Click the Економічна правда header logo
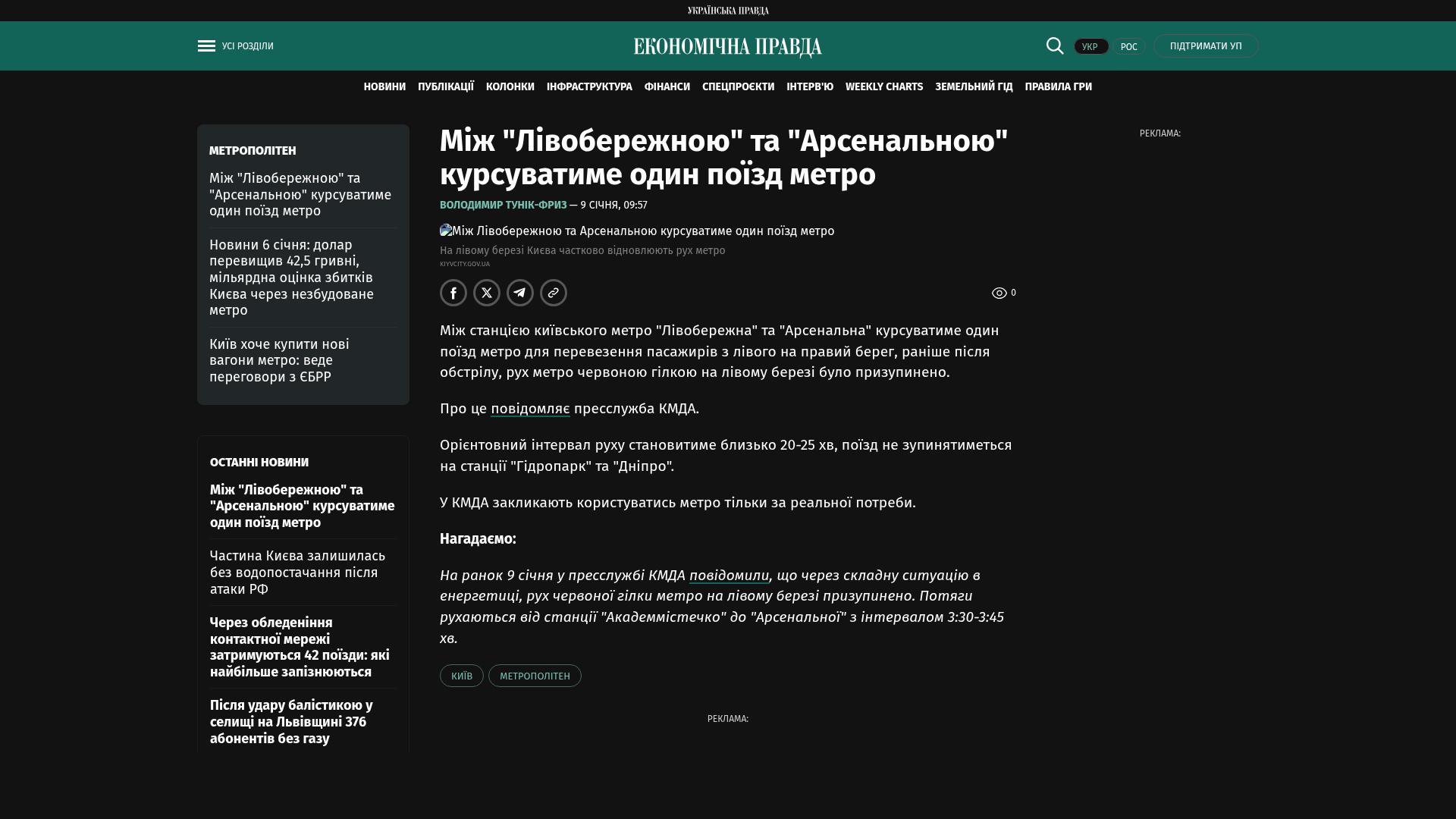Viewport: 1456px width, 819px height. point(727,47)
